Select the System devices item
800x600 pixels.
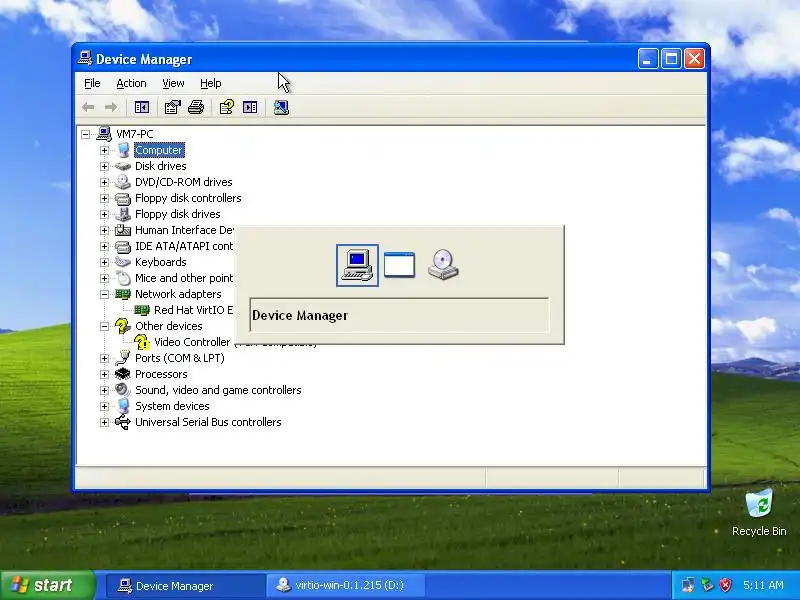tap(172, 406)
